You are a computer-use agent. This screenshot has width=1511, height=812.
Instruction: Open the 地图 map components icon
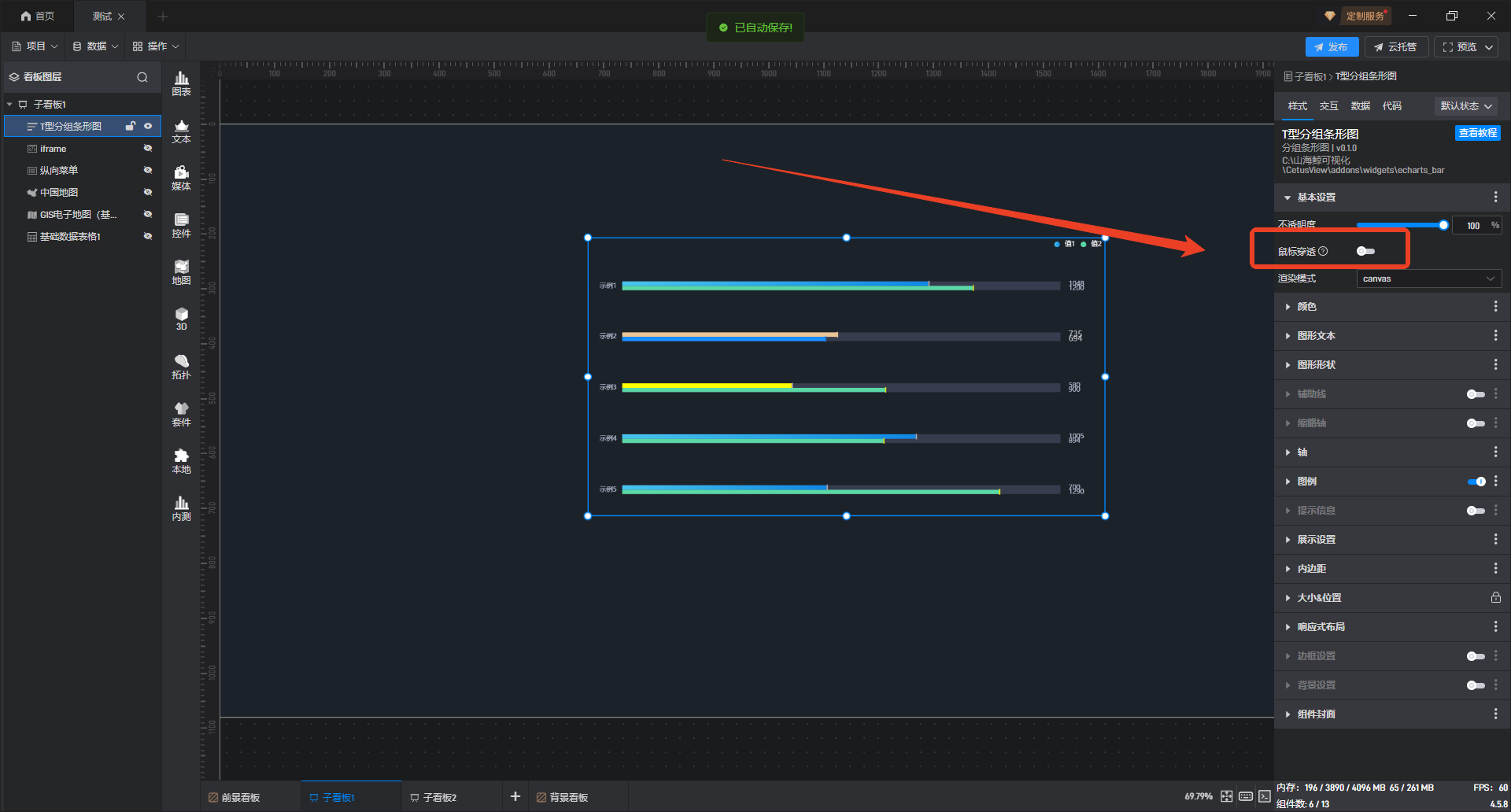[x=181, y=272]
